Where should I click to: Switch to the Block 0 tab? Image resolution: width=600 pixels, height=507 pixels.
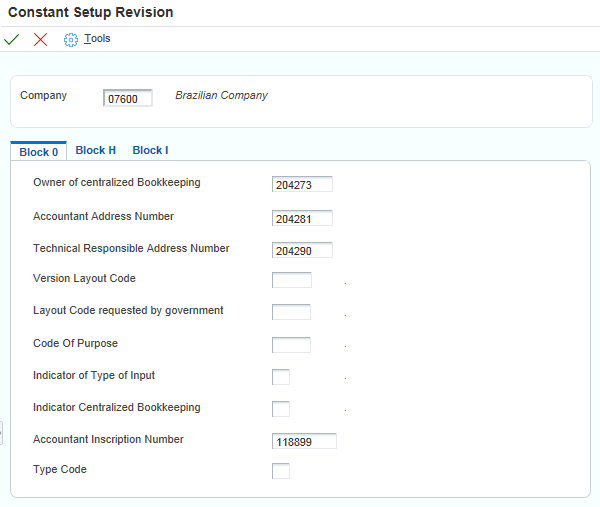(x=39, y=152)
